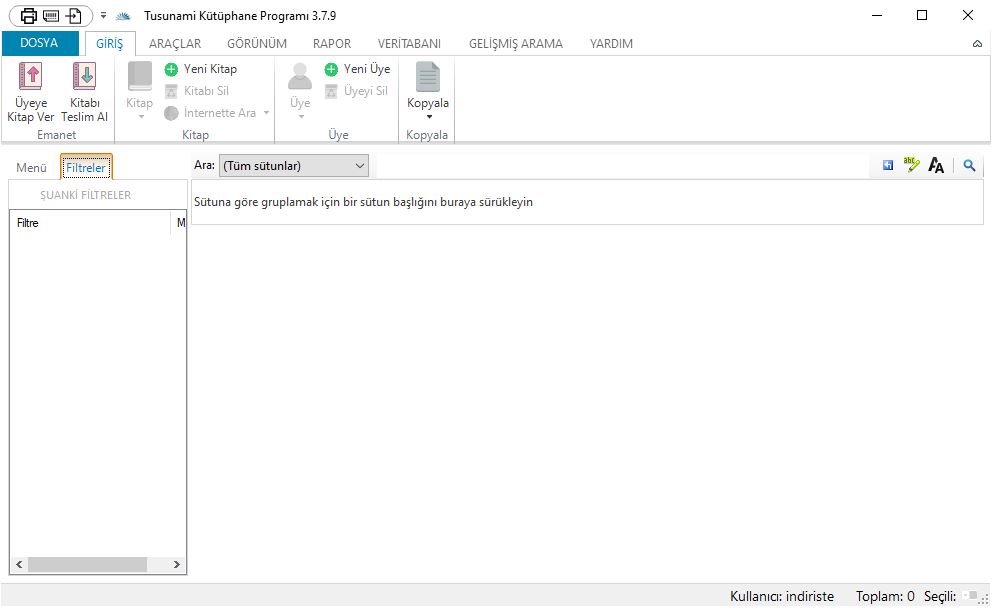992x608 pixels.
Task: Open the VERİTABANI ribbon tab
Action: (409, 44)
